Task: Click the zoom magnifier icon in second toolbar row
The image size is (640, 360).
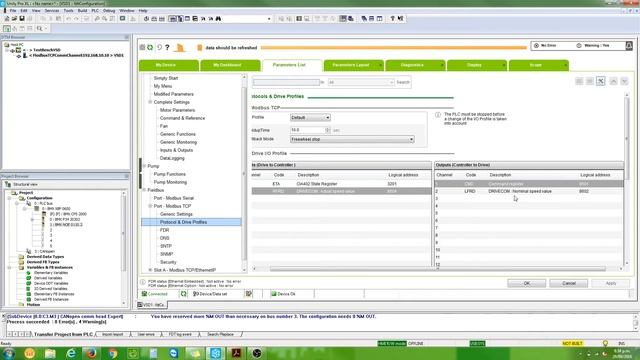Action: [40, 29]
